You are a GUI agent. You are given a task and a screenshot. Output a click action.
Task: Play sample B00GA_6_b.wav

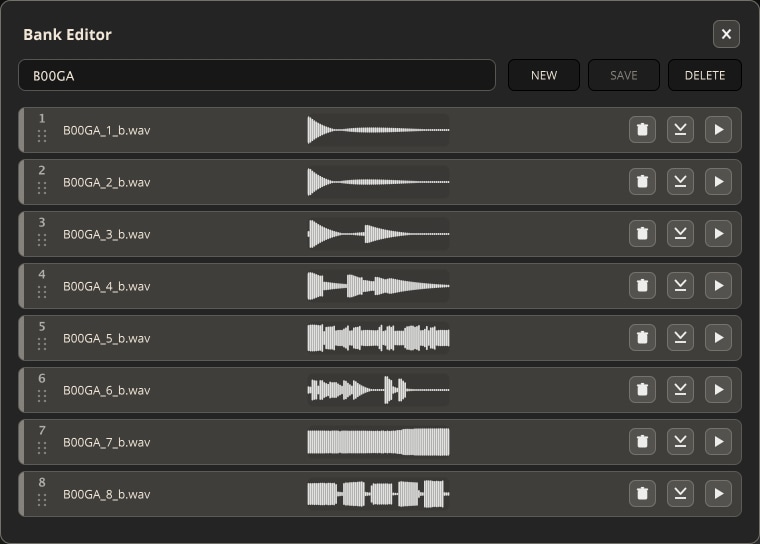pos(718,389)
